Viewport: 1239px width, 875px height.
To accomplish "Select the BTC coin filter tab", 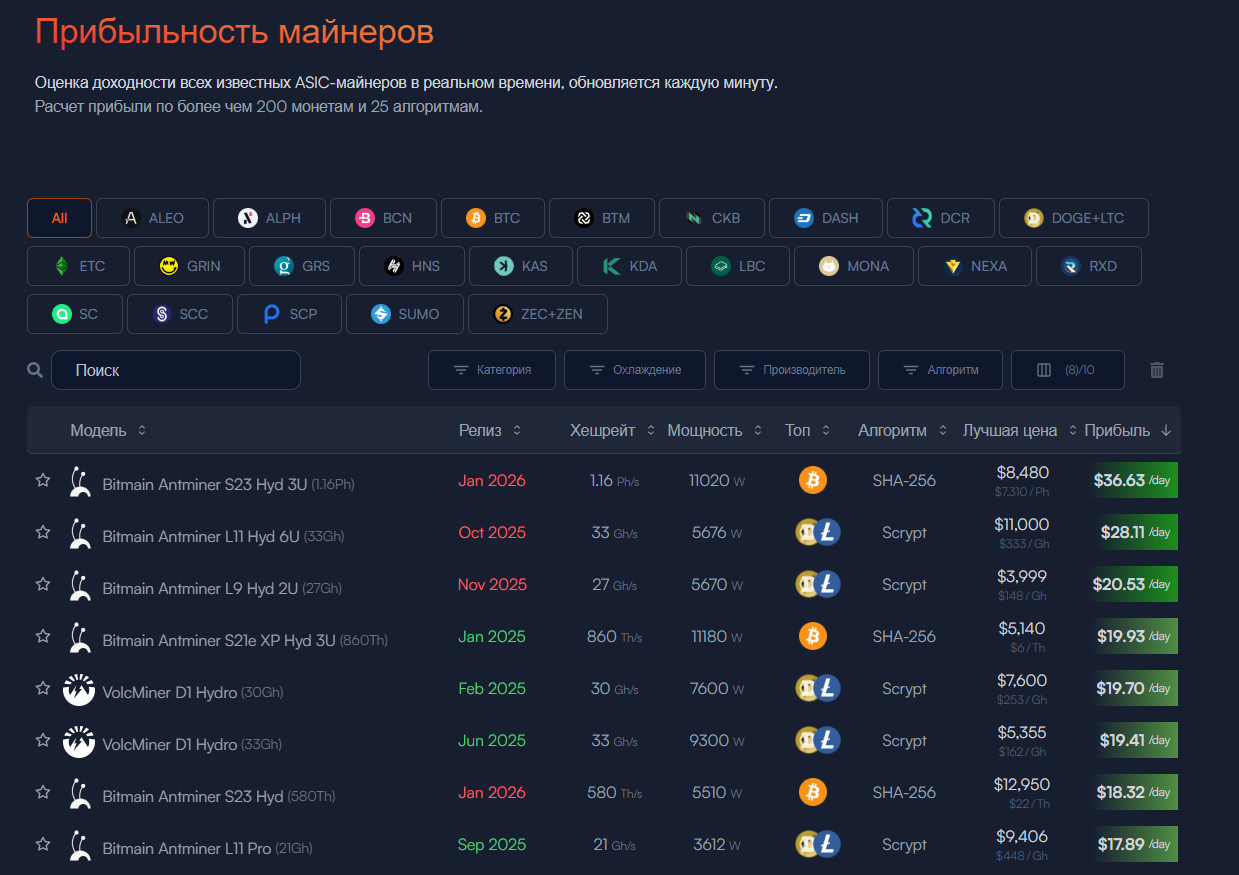I will pos(493,218).
